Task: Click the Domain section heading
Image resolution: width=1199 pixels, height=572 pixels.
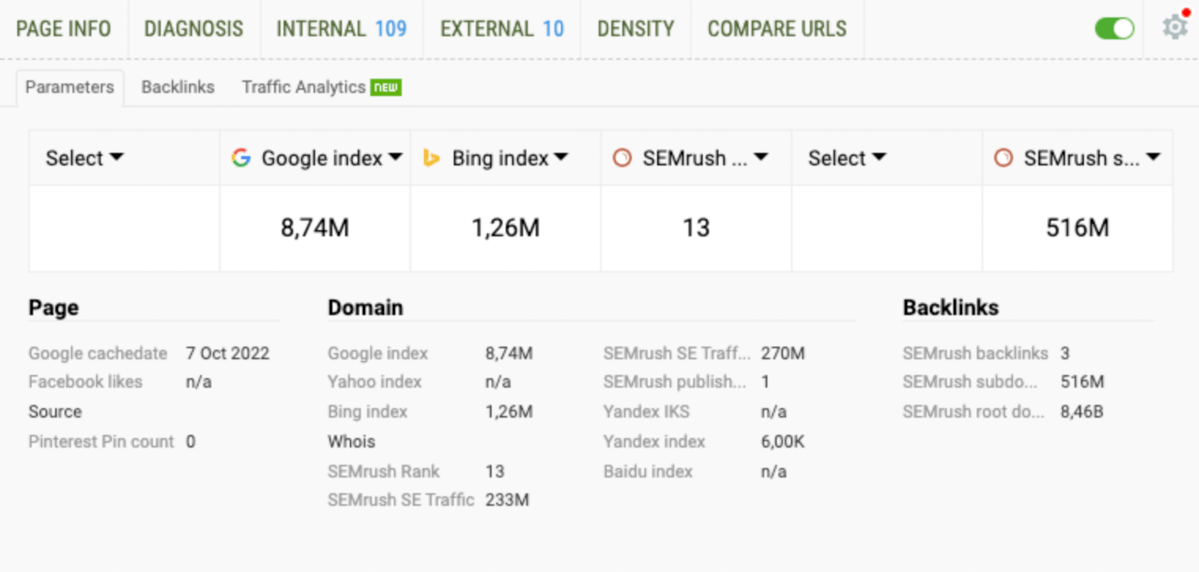Action: point(366,307)
